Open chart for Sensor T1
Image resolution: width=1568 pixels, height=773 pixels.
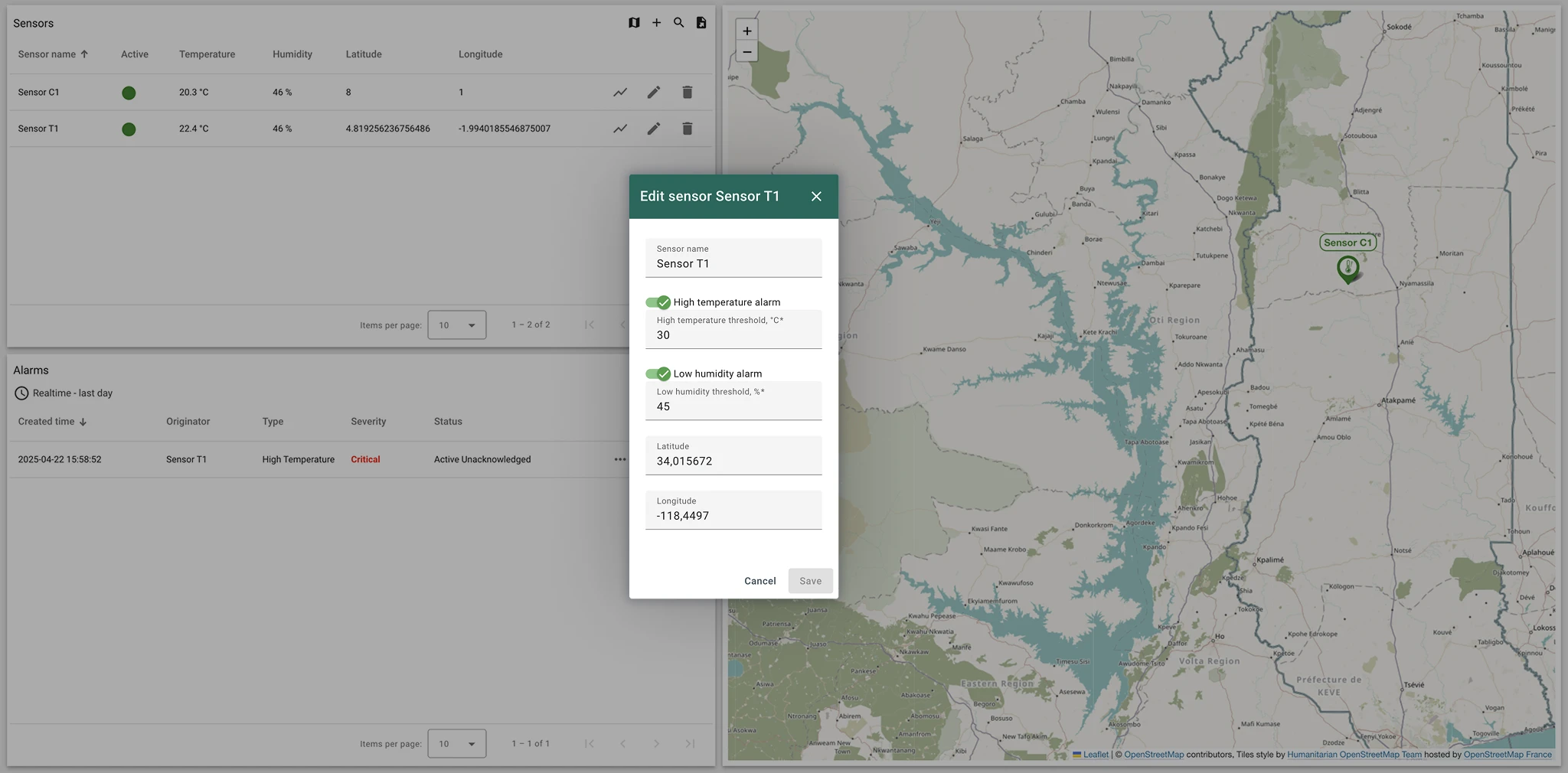click(620, 129)
